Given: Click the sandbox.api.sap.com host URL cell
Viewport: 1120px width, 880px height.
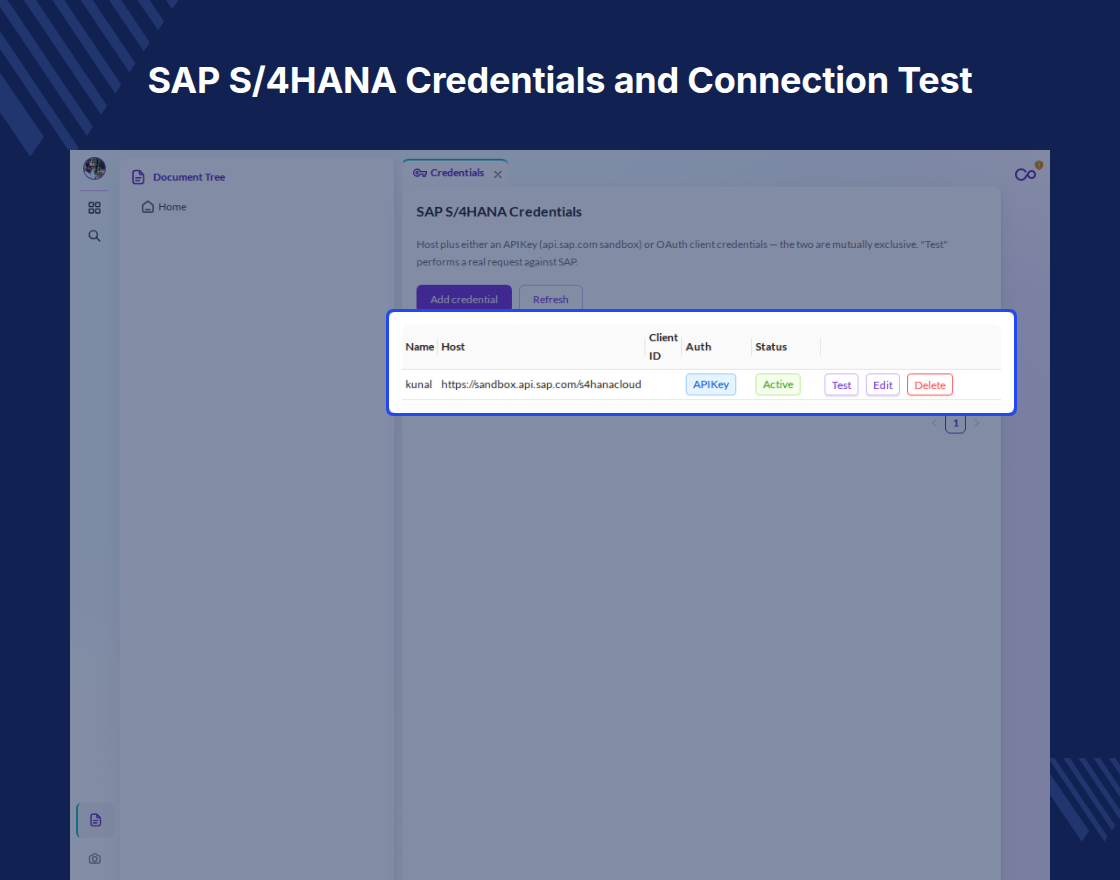Looking at the screenshot, I should 541,384.
